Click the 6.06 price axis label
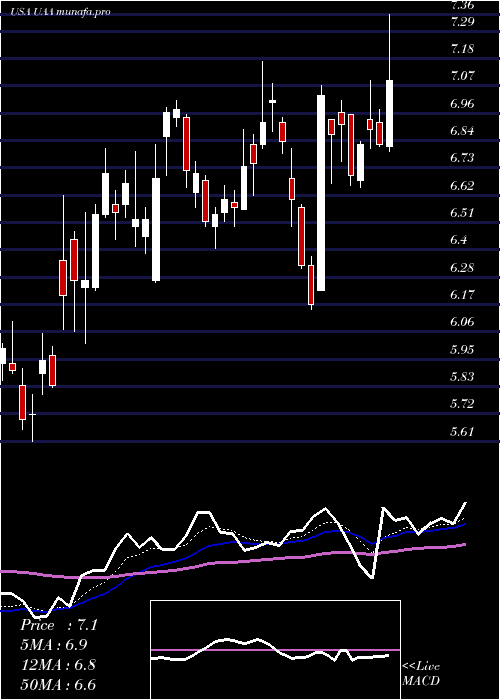The height and width of the screenshot is (700, 500). tap(462, 322)
